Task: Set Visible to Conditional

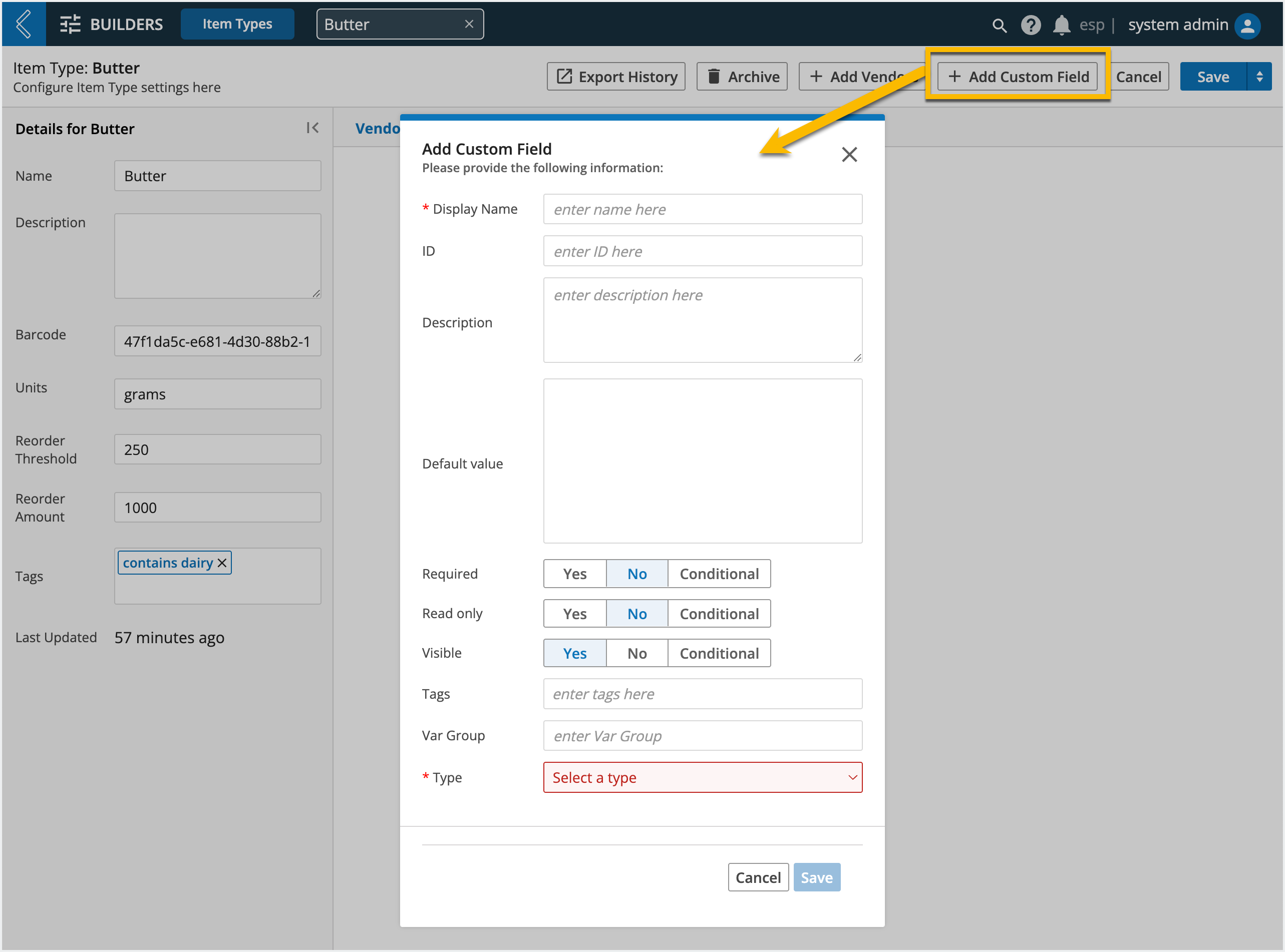Action: (719, 654)
